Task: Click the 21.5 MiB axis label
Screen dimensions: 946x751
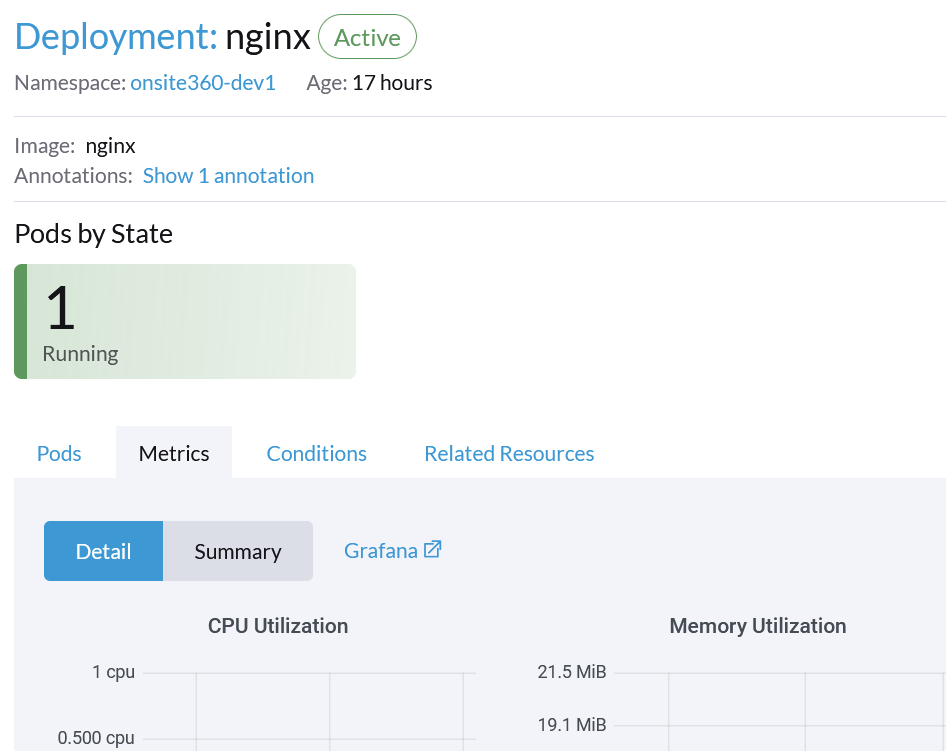Action: click(x=570, y=672)
